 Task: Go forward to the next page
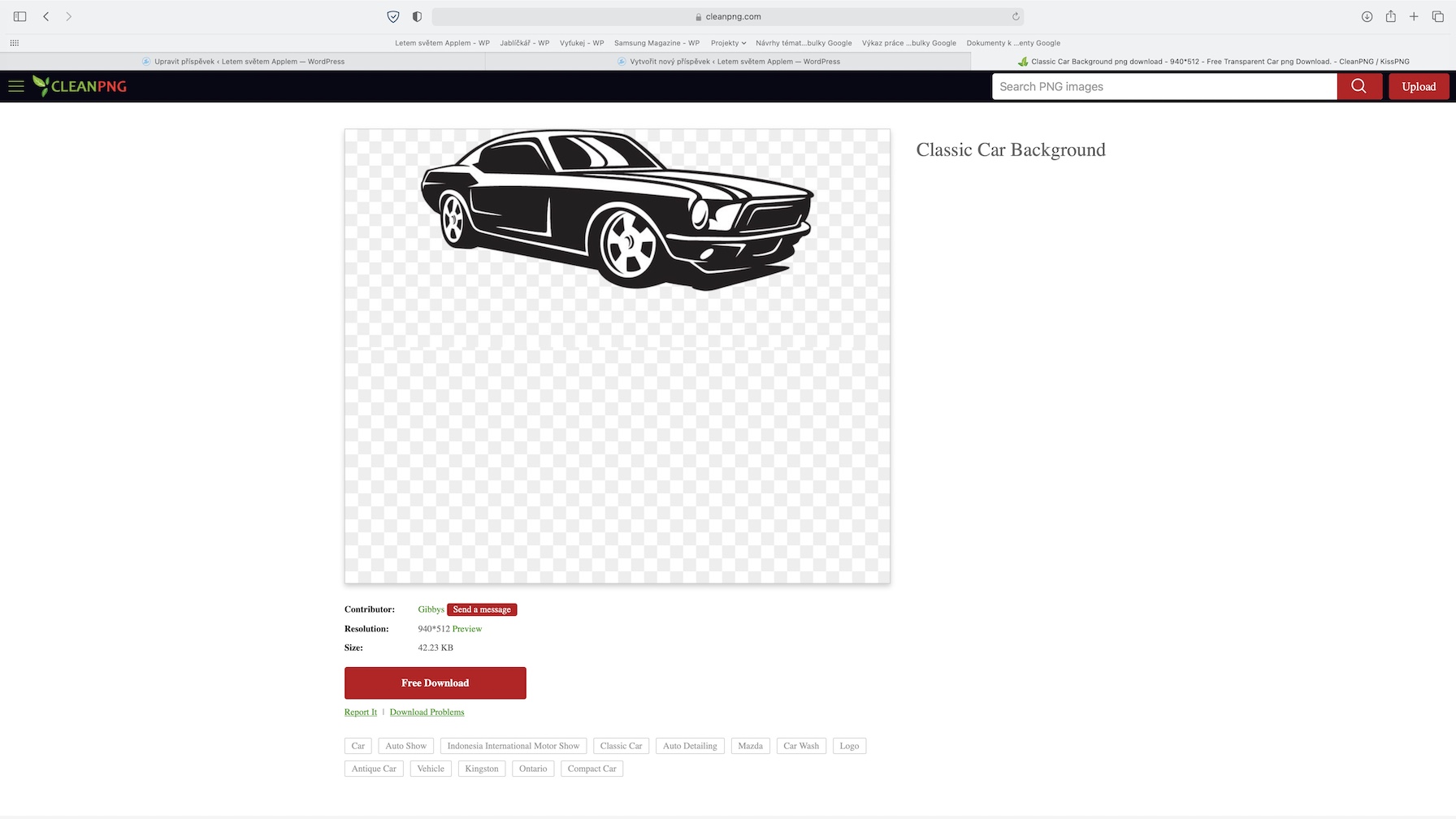[x=69, y=16]
